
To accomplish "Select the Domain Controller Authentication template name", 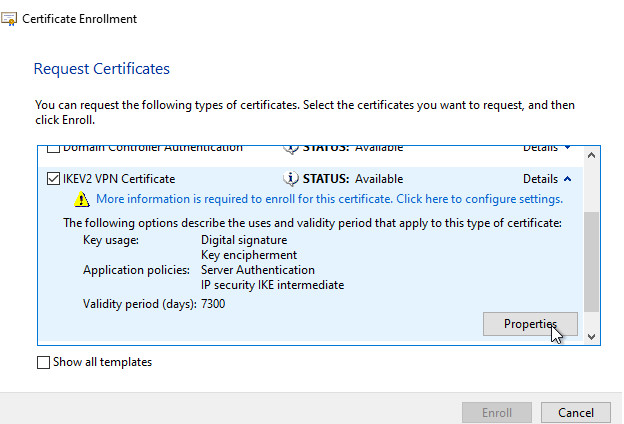I will [x=153, y=148].
